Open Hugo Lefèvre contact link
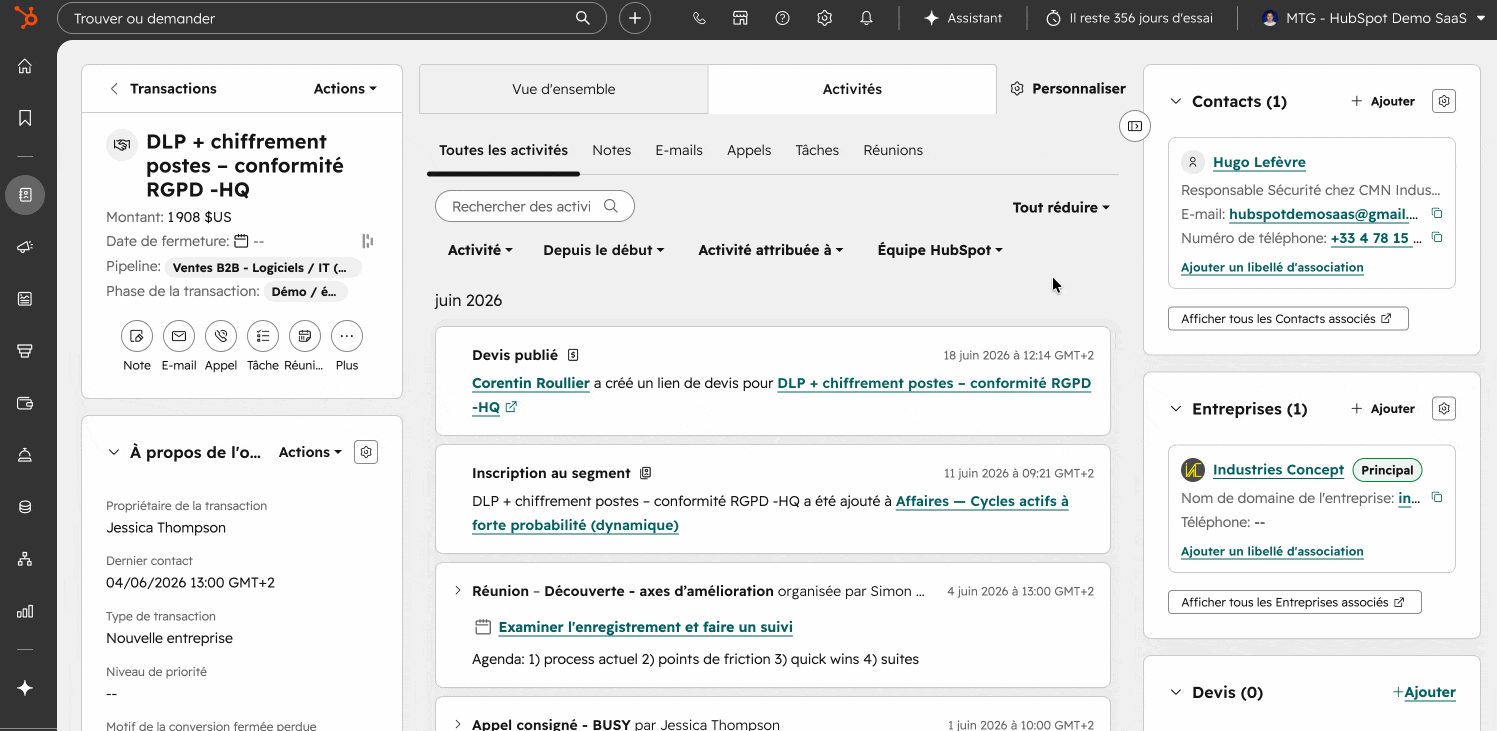 click(x=1259, y=162)
